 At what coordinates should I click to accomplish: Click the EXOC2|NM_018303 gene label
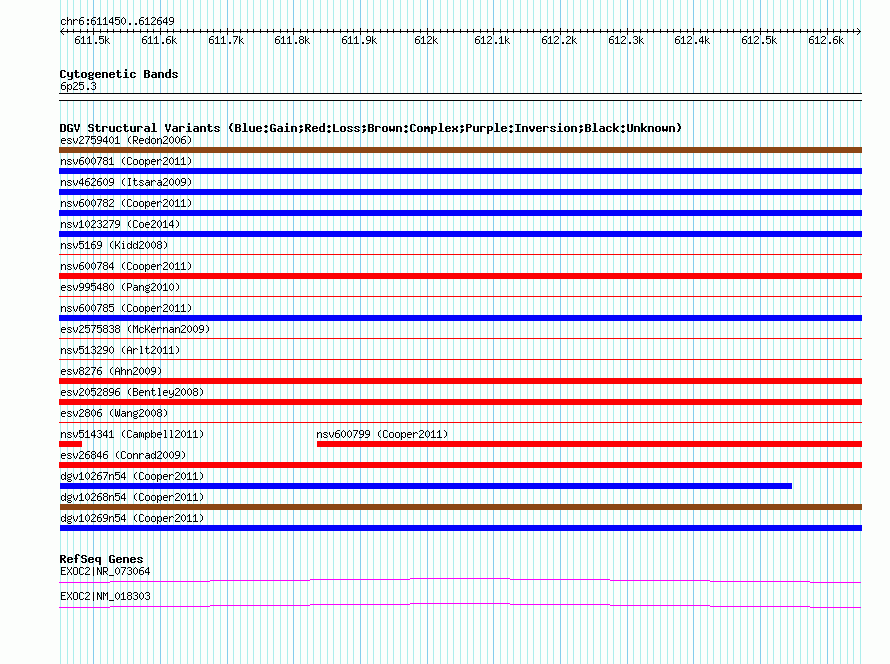pos(105,596)
